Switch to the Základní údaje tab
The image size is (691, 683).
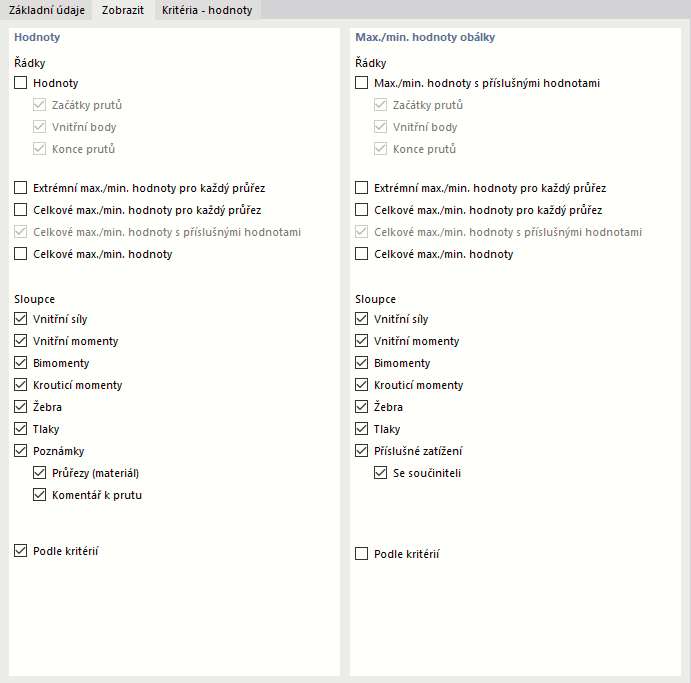pos(46,10)
